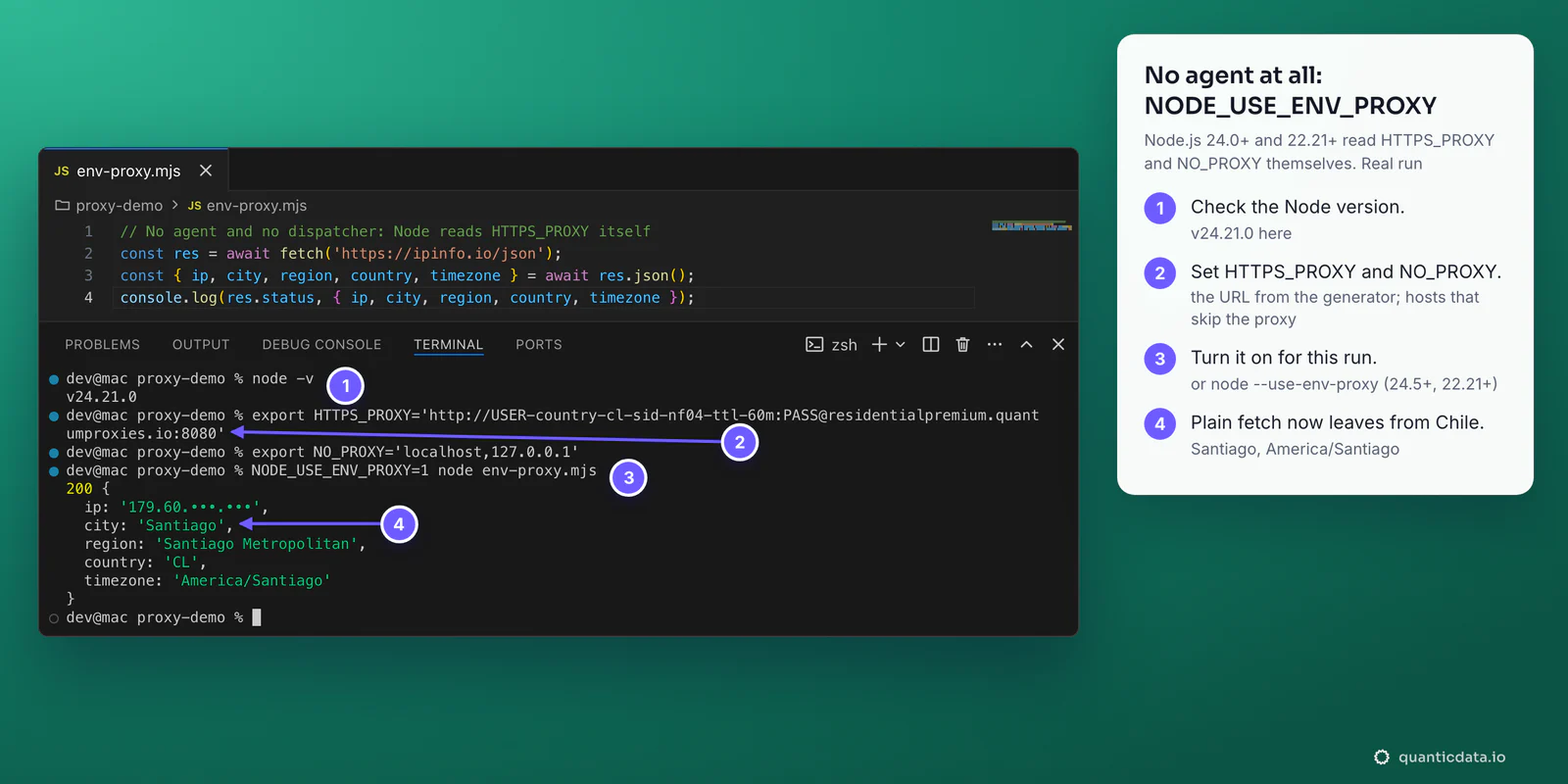Open the DEBUG CONSOLE tab
The height and width of the screenshot is (784, 1568).
(321, 345)
